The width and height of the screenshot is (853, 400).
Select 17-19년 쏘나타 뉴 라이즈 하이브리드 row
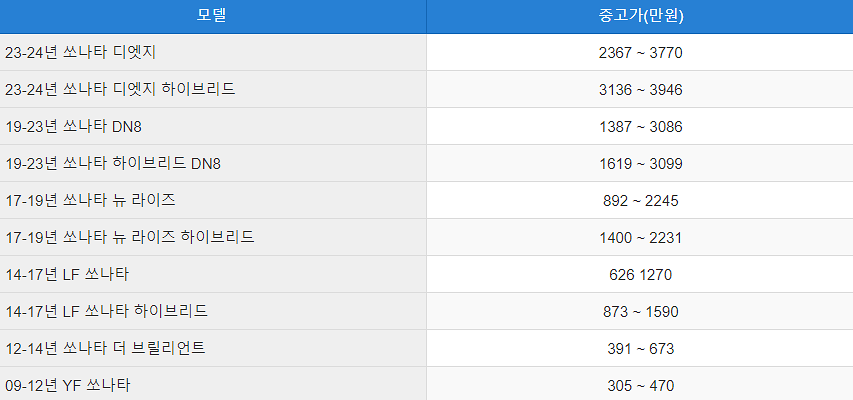coord(426,237)
